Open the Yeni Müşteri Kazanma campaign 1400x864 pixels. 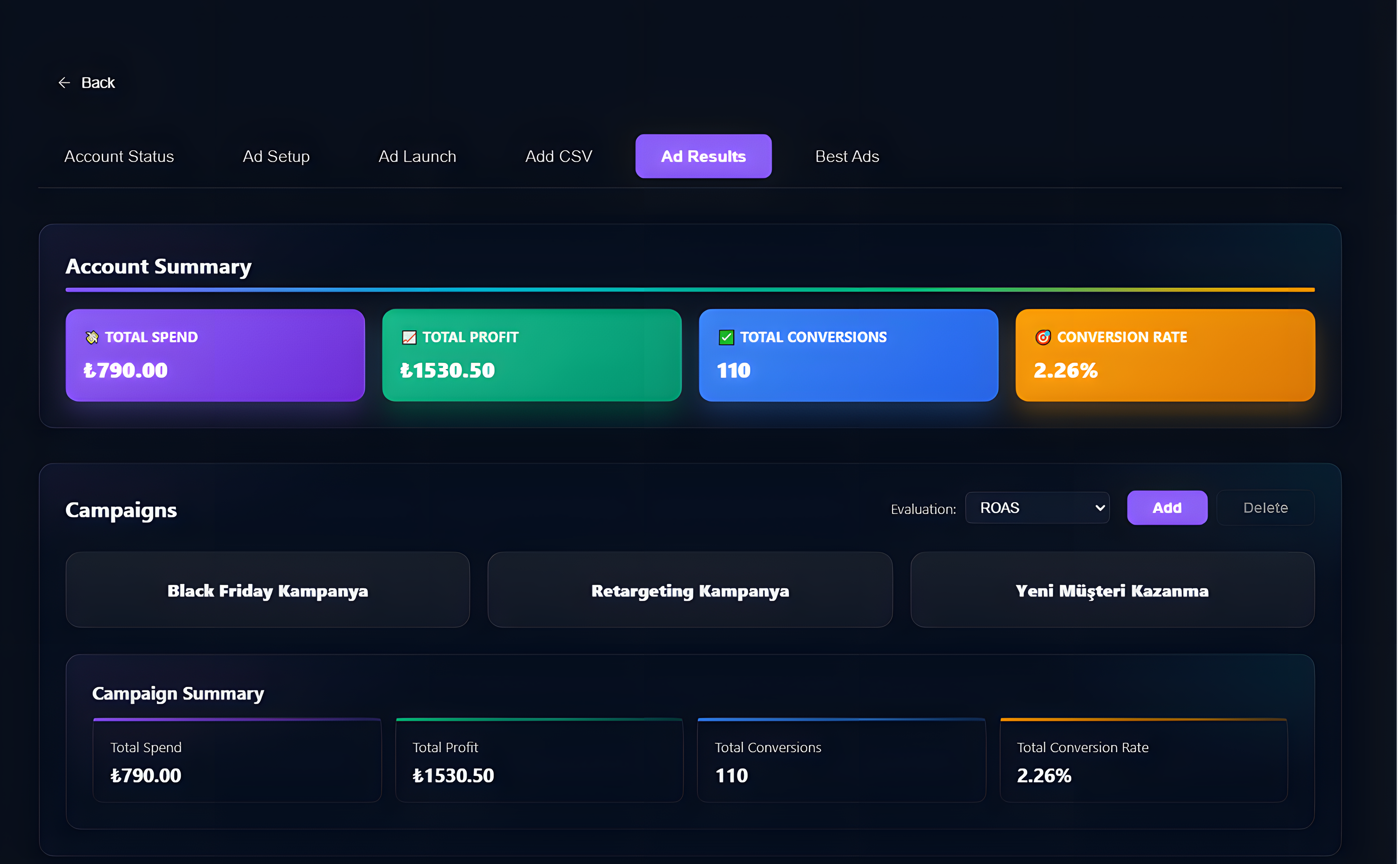click(1112, 590)
